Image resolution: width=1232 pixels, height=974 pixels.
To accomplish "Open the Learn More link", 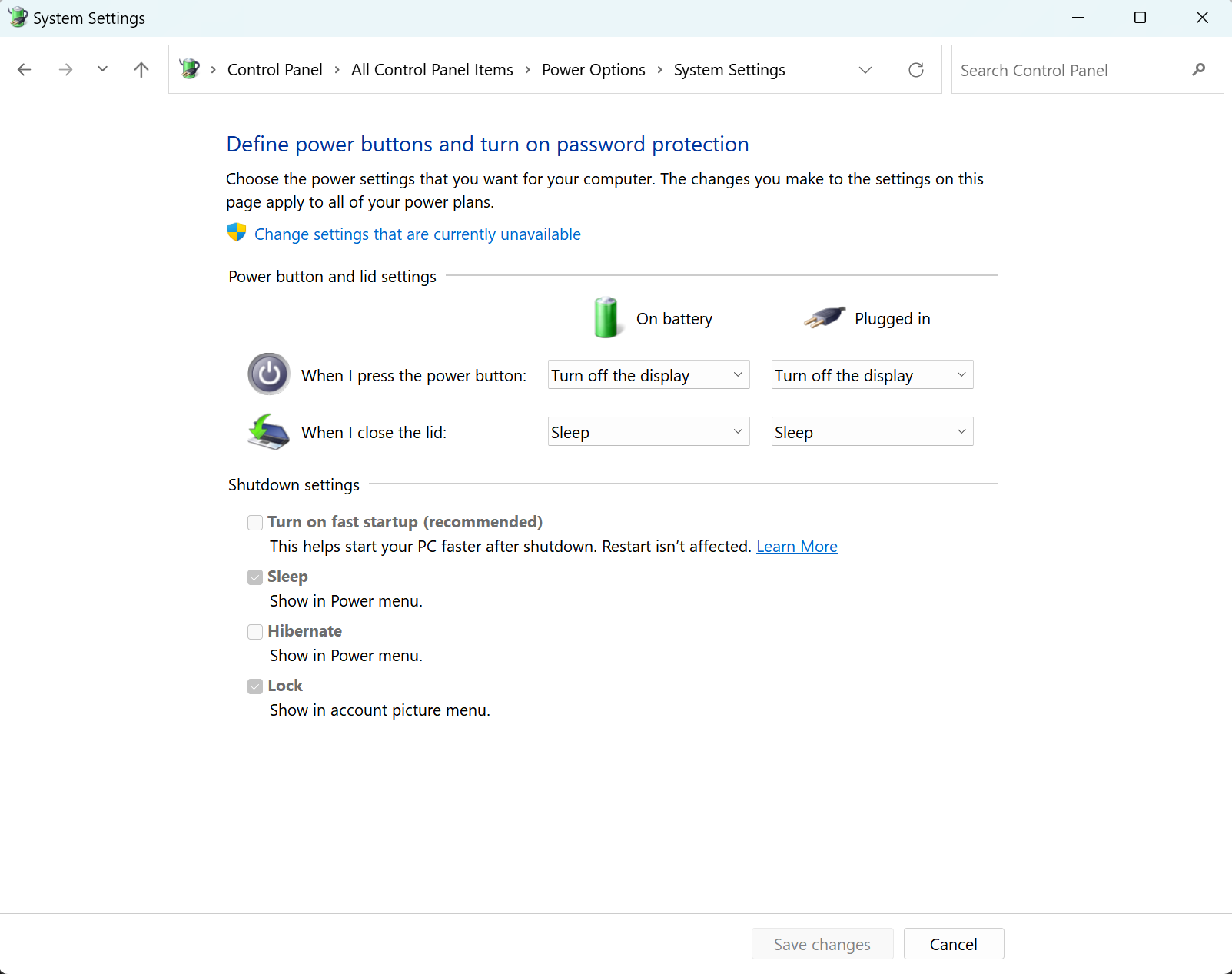I will click(797, 547).
